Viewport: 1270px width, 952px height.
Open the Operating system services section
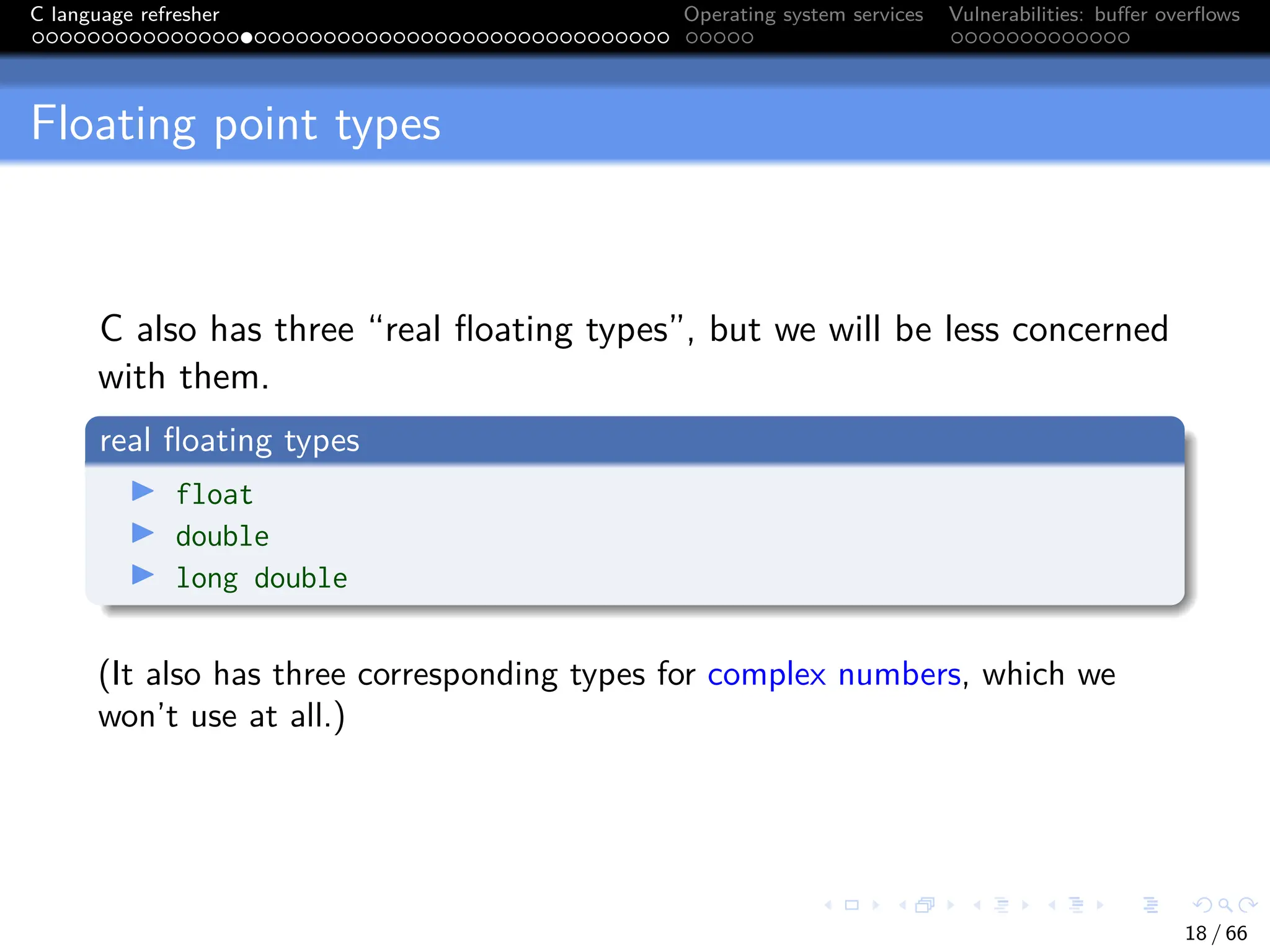[x=803, y=14]
